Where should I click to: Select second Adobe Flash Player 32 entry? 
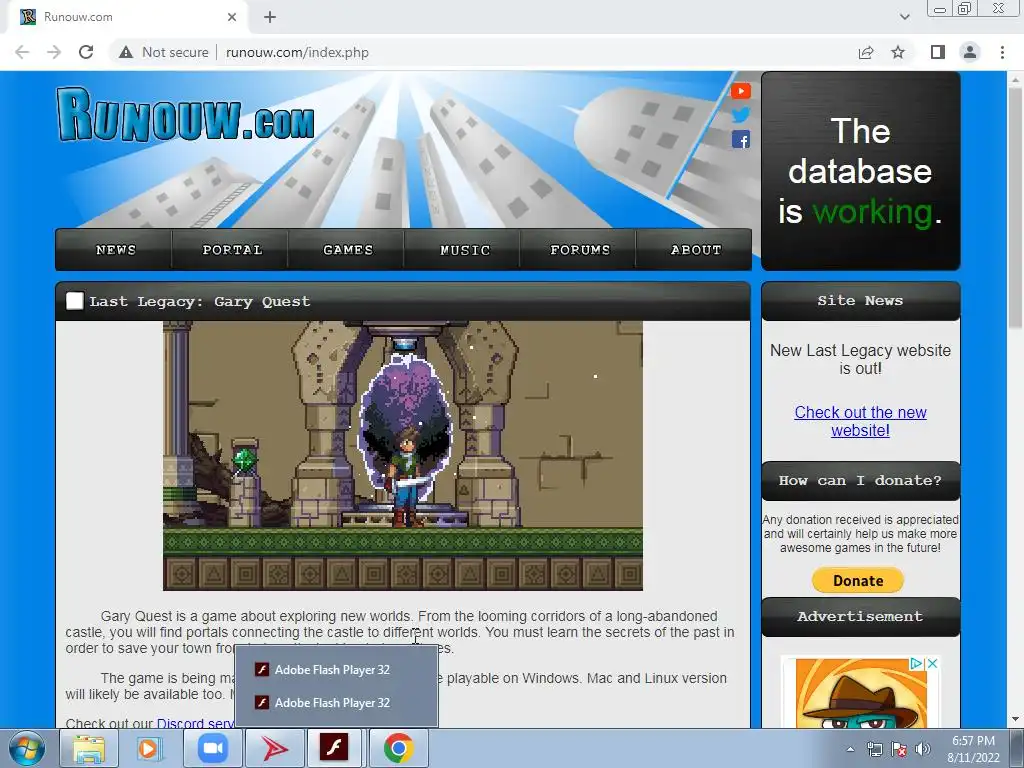336,703
